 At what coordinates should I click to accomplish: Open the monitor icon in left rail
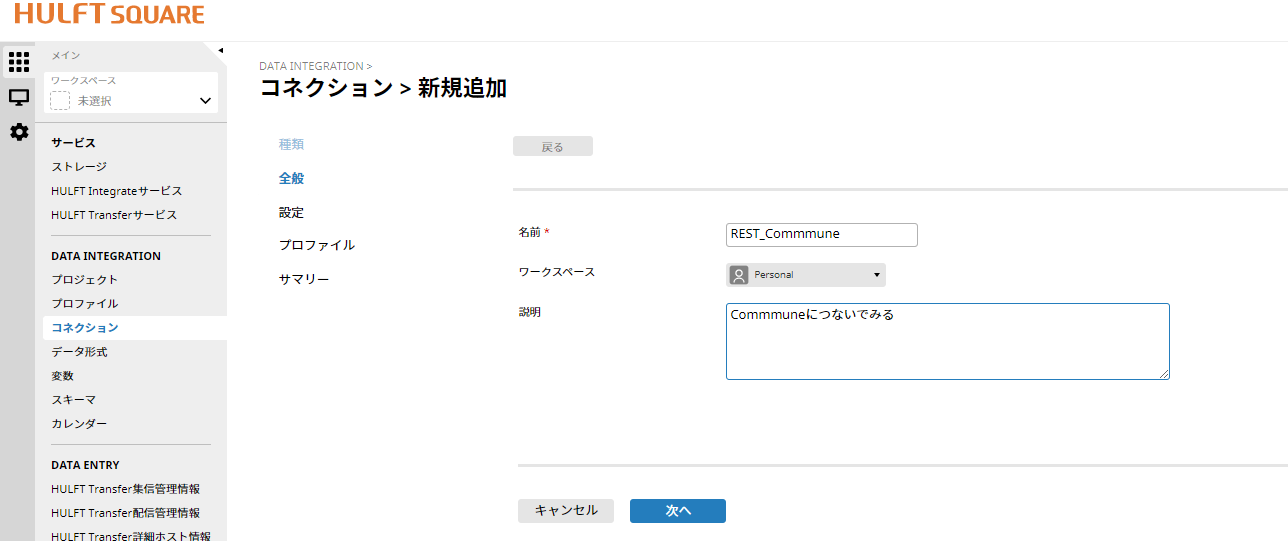(x=18, y=97)
